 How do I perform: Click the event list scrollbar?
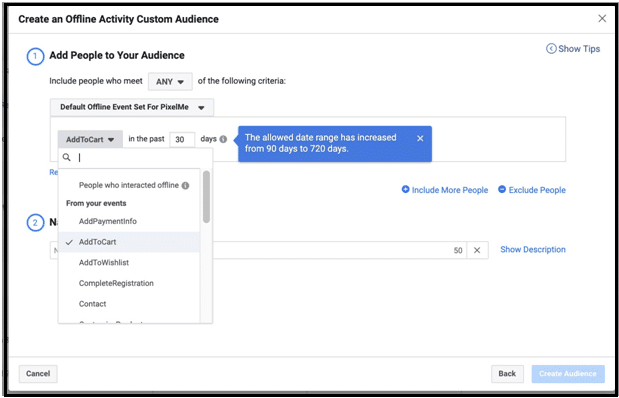pyautogui.click(x=206, y=197)
